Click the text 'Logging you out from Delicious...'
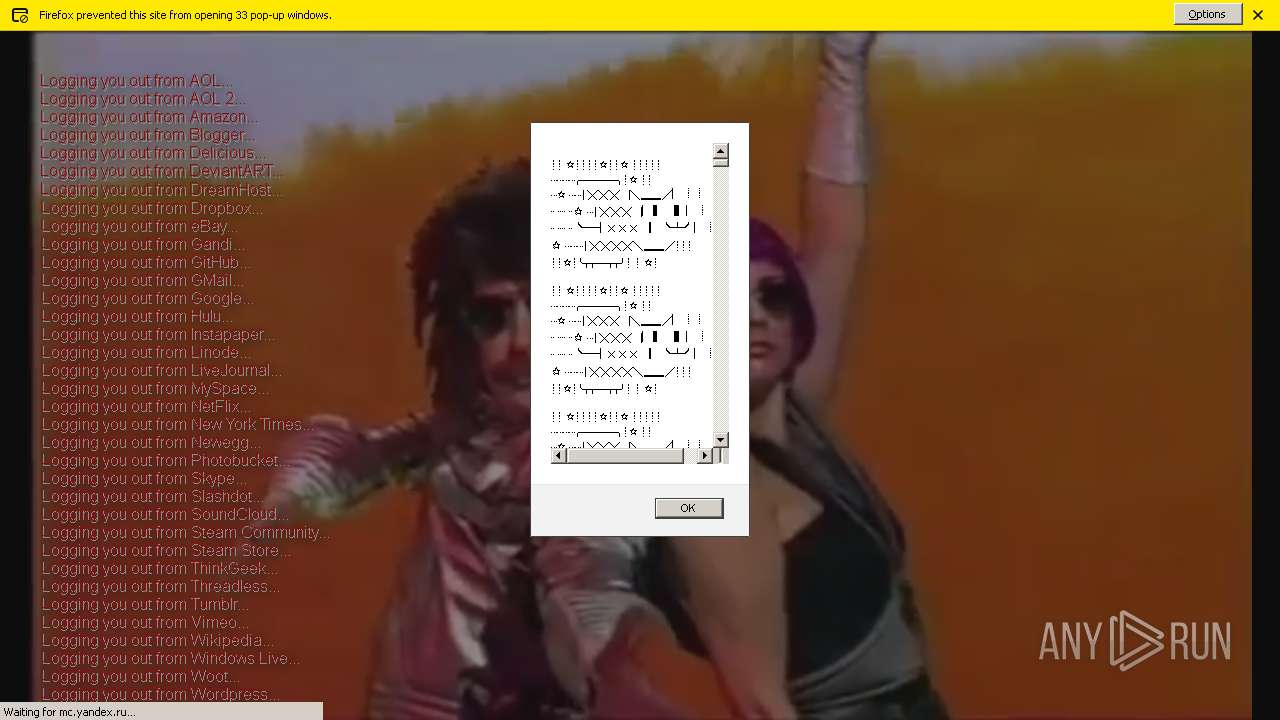This screenshot has height=720, width=1280. [x=153, y=153]
